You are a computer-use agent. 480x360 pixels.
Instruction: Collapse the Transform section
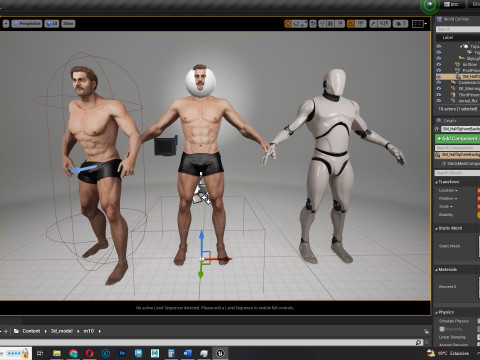[436, 182]
